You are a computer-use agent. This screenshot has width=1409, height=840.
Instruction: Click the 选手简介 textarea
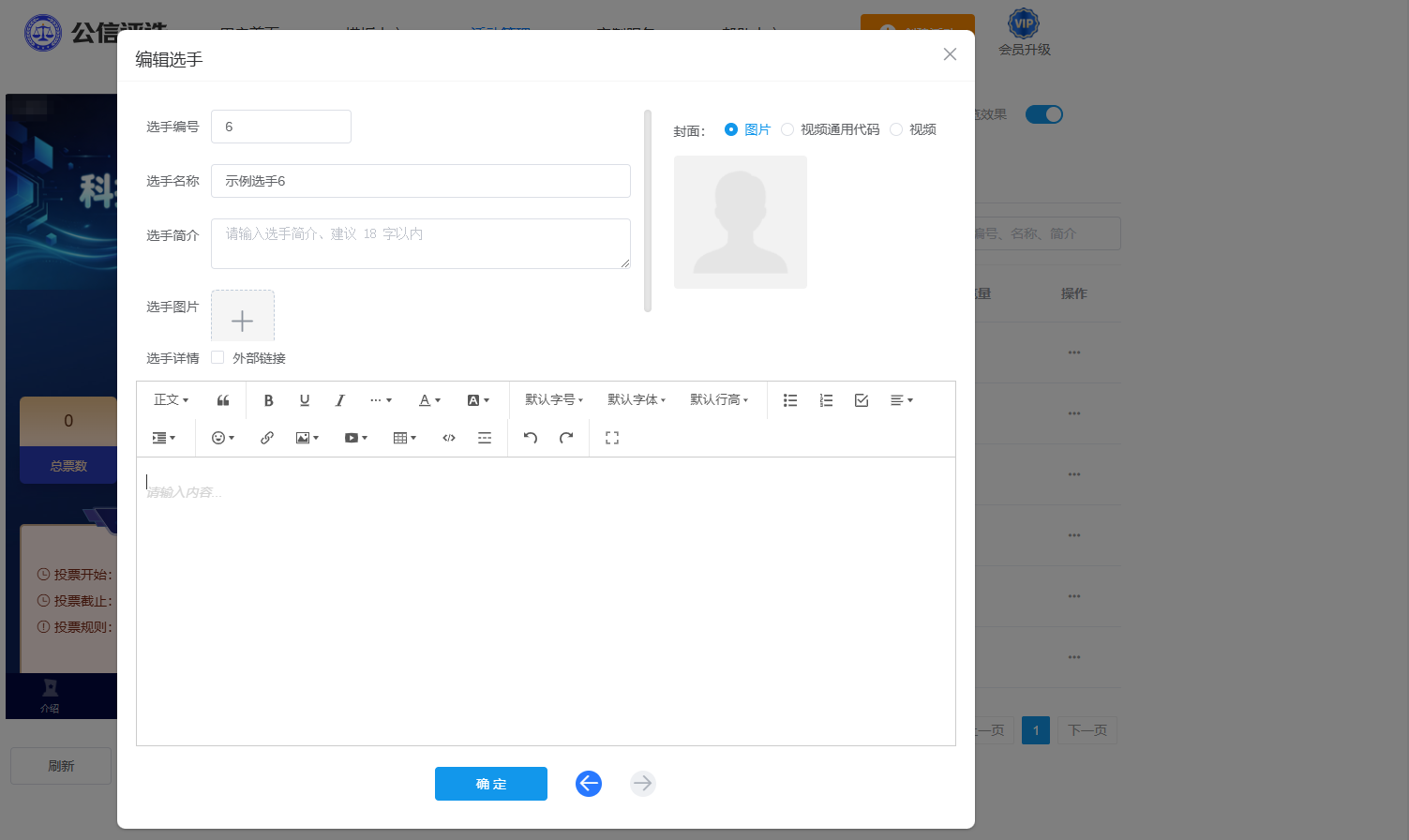(421, 244)
